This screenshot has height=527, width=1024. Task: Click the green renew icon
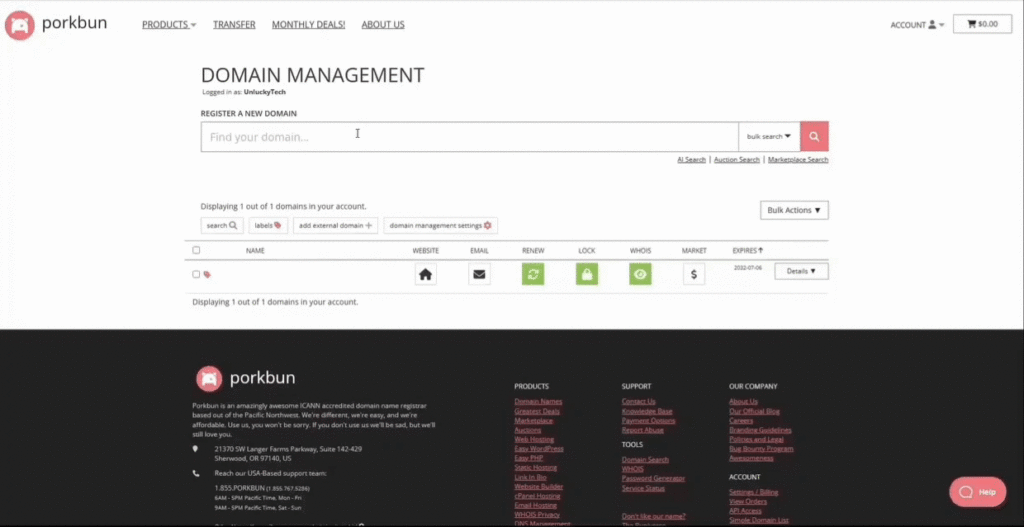pyautogui.click(x=533, y=274)
